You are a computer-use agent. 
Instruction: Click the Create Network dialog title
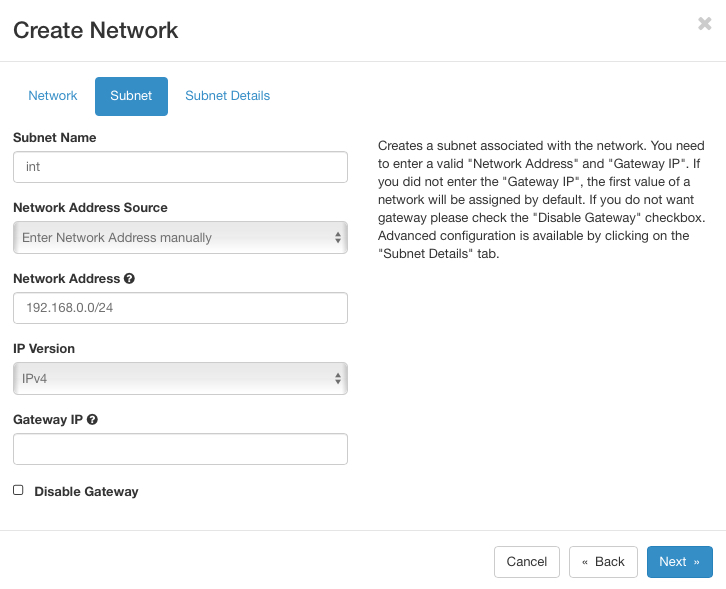tap(95, 31)
